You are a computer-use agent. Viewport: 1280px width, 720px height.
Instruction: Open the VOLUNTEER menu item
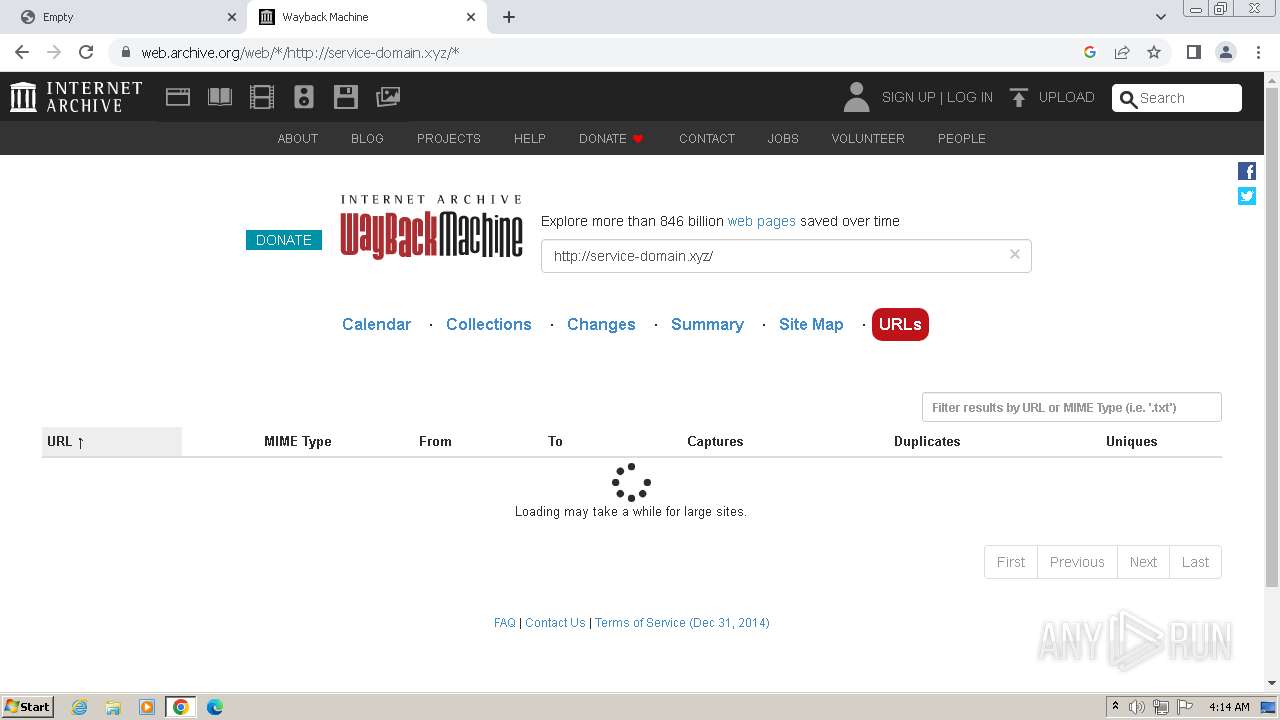868,138
